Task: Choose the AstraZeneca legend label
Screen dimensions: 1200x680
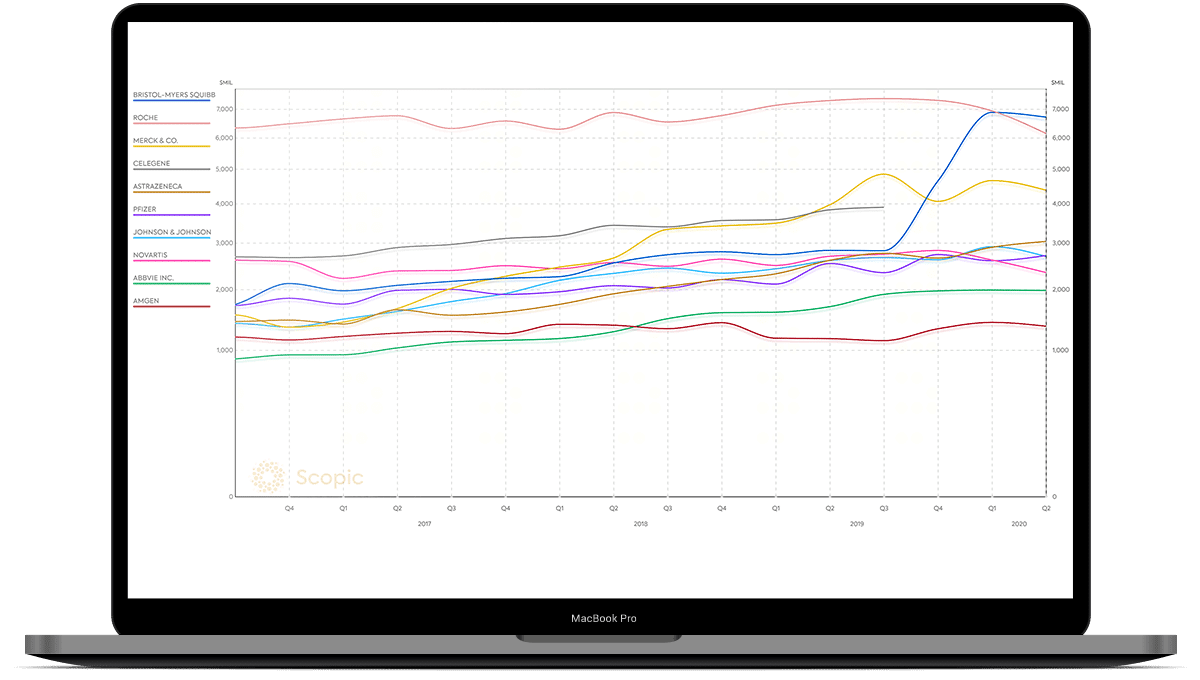Action: [157, 186]
